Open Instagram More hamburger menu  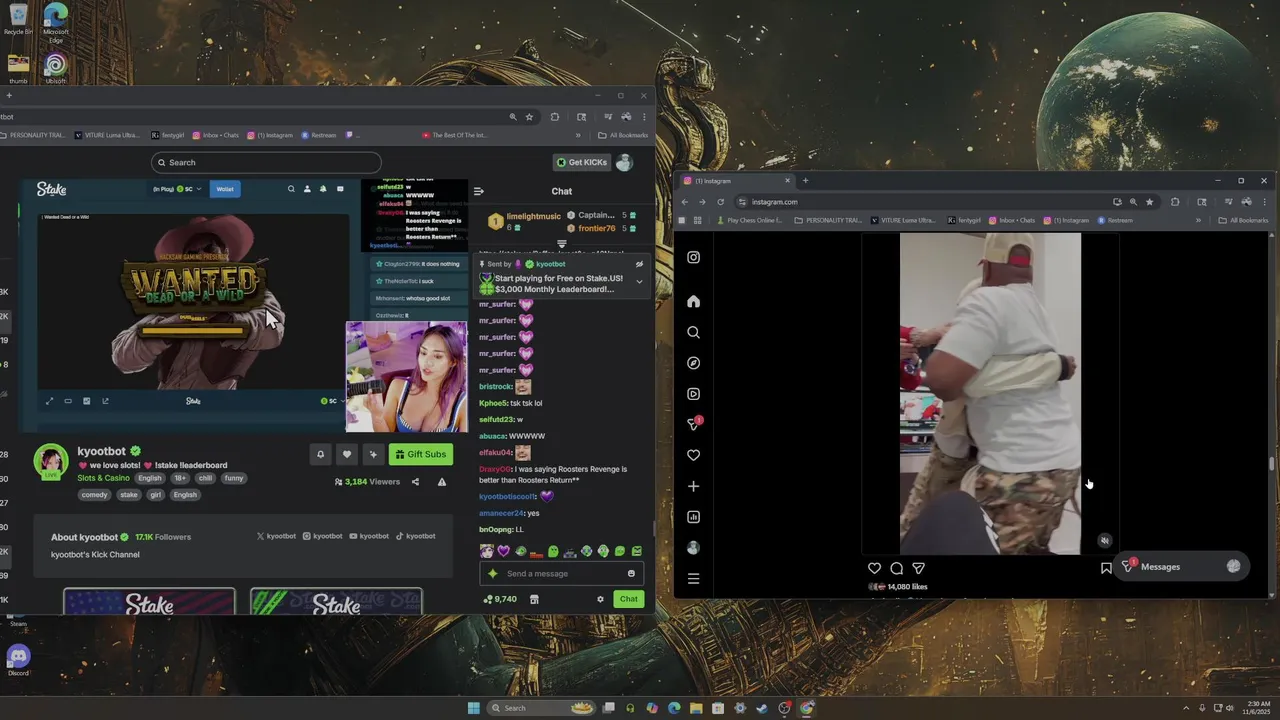[x=693, y=579]
